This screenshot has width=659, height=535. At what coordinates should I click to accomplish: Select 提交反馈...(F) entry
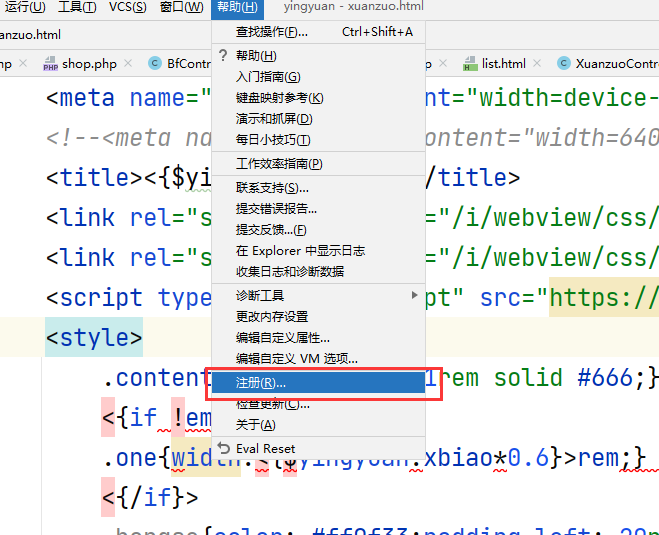[319, 230]
